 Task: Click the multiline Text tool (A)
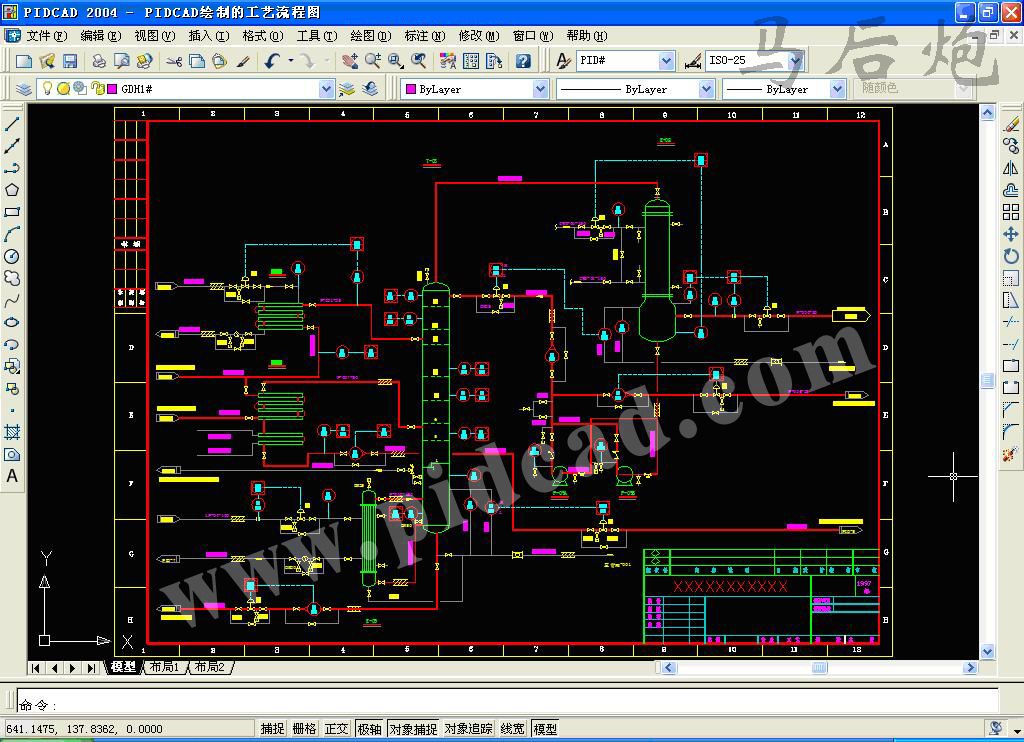pos(12,476)
